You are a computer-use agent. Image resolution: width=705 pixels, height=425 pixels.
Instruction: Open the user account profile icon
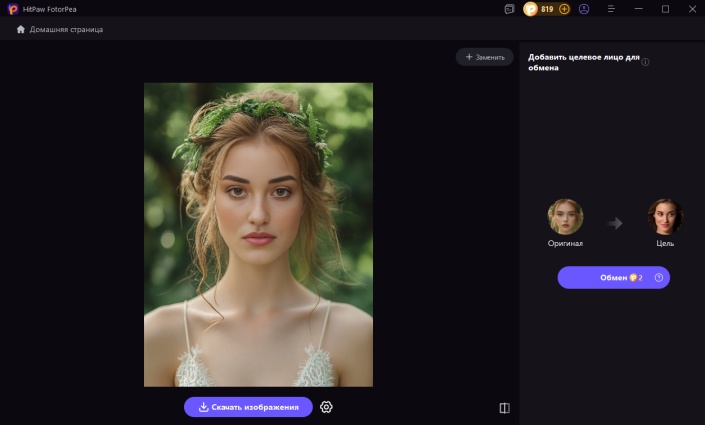click(x=584, y=9)
